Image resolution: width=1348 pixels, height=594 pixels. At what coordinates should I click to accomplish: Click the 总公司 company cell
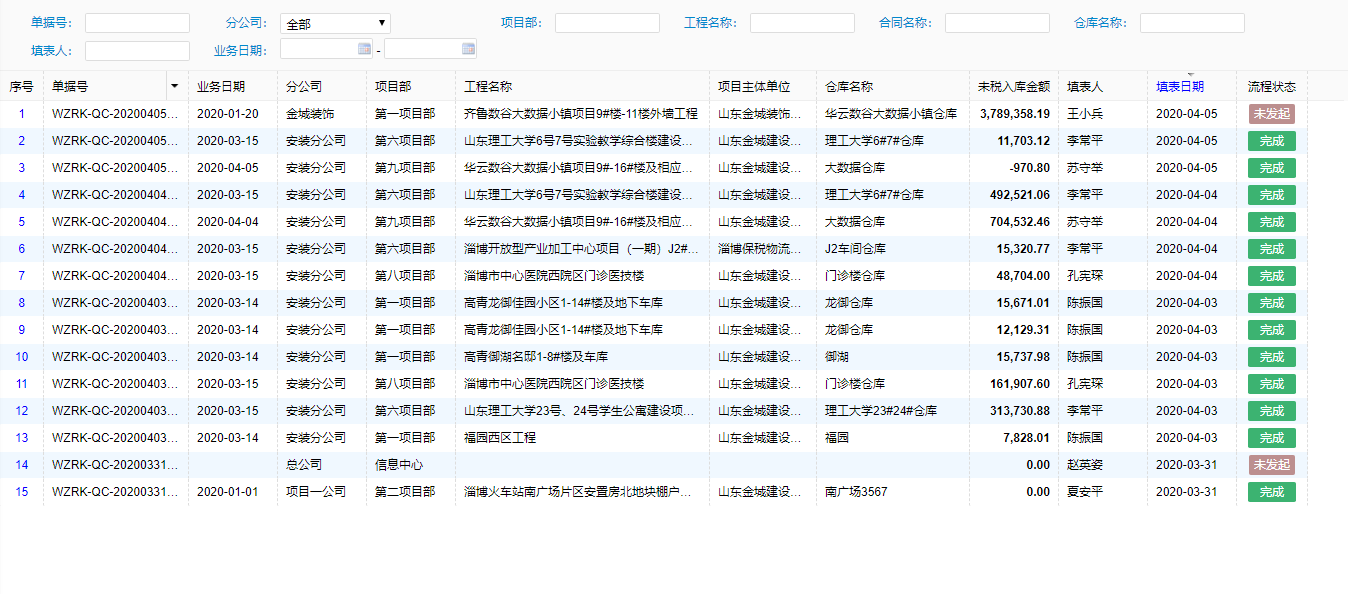[x=304, y=465]
